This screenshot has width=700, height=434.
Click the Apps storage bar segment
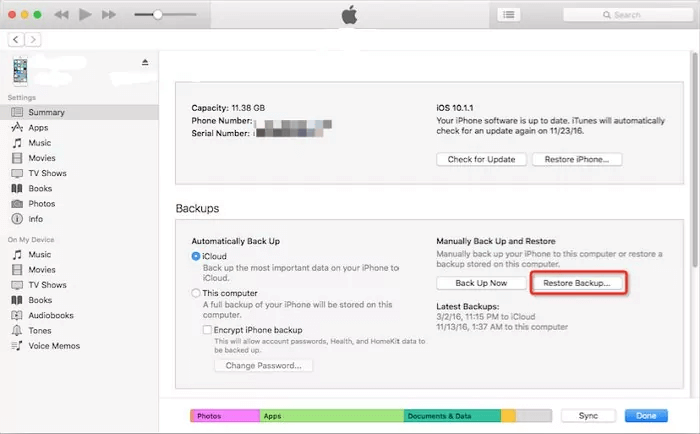pos(332,416)
